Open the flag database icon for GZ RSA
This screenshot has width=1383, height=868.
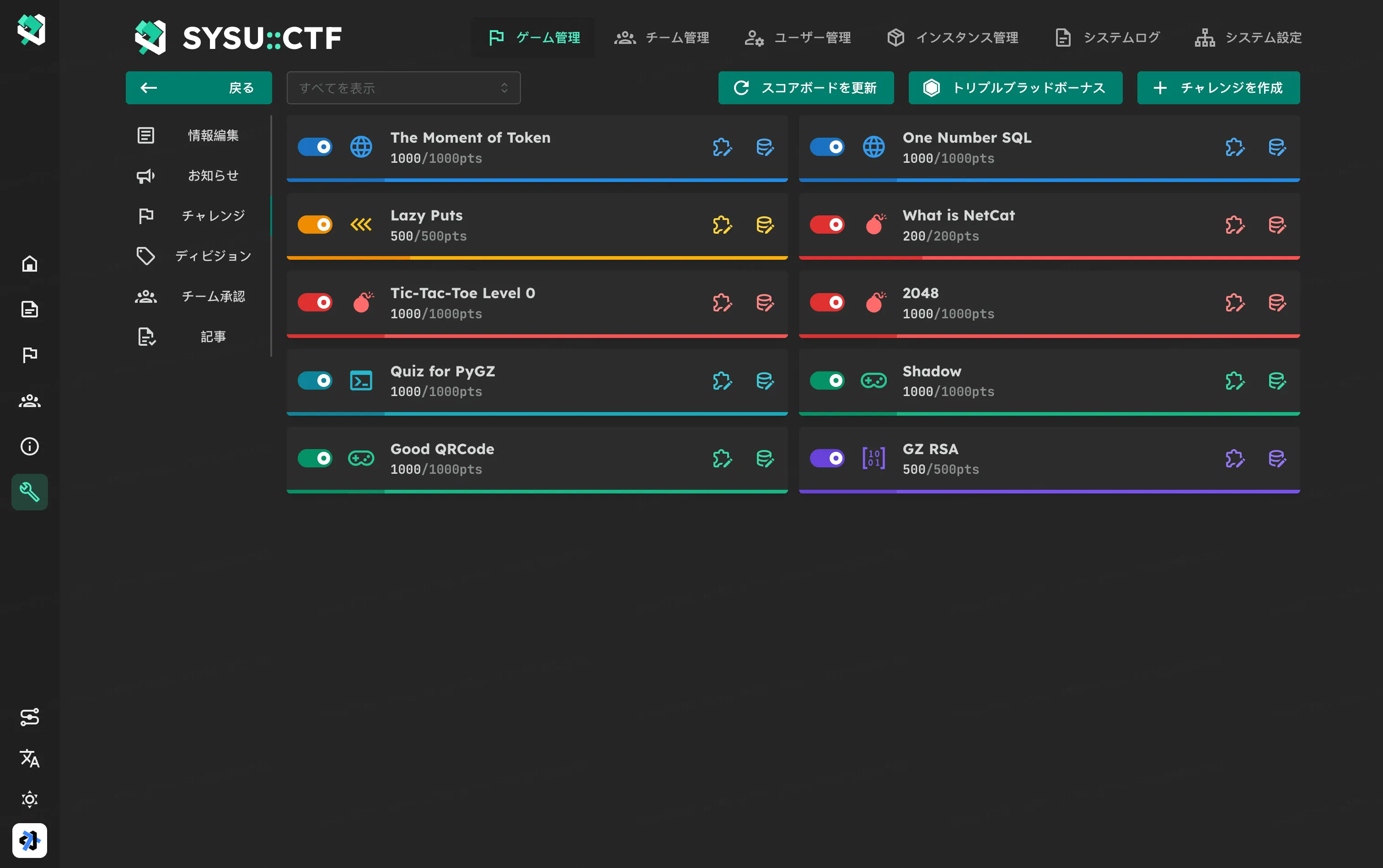pos(1277,459)
